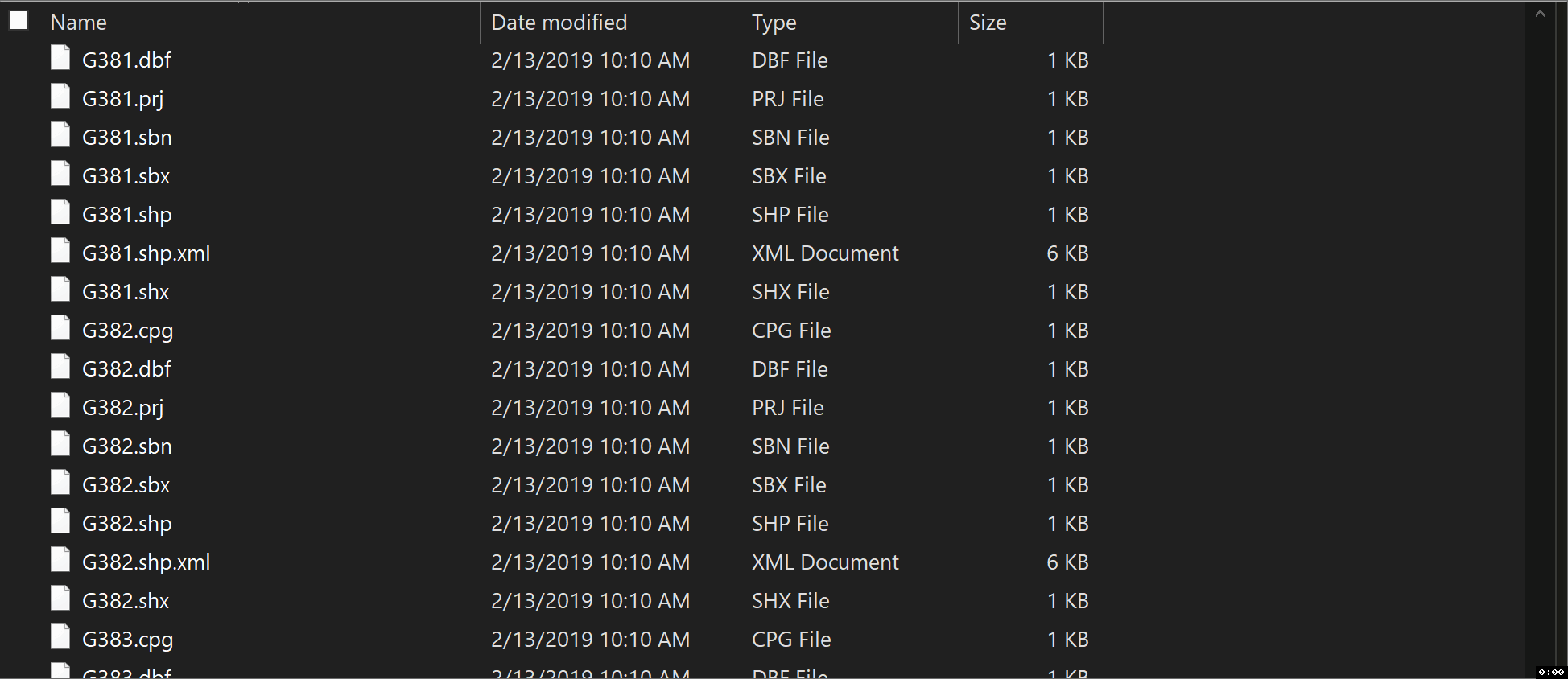Select the G382.shx file icon

[x=60, y=599]
